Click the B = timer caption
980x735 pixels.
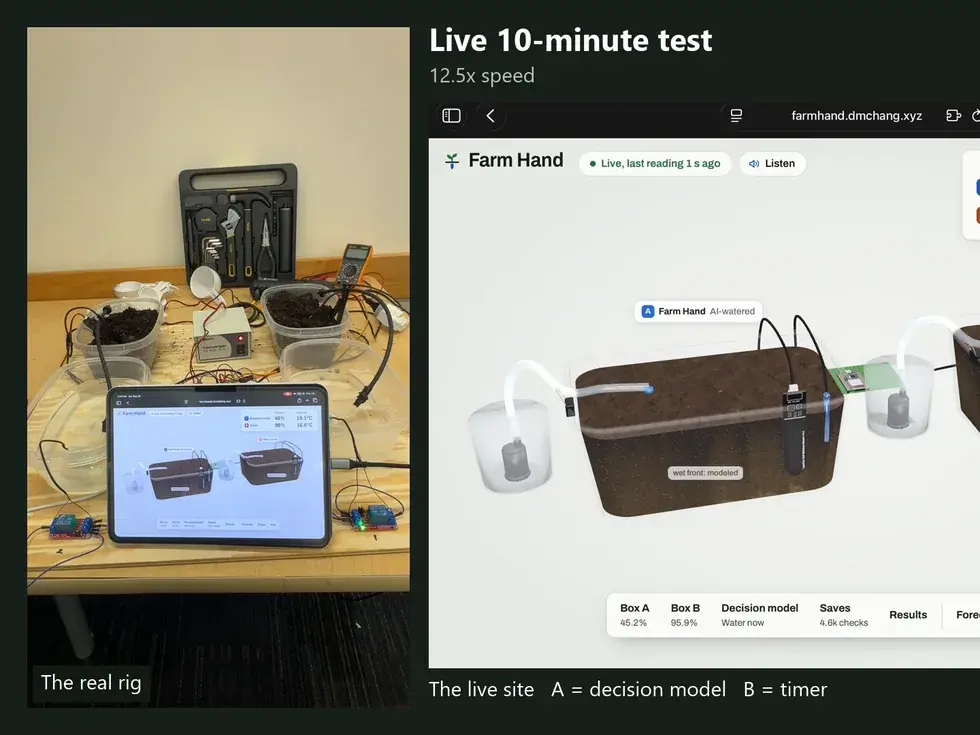785,689
